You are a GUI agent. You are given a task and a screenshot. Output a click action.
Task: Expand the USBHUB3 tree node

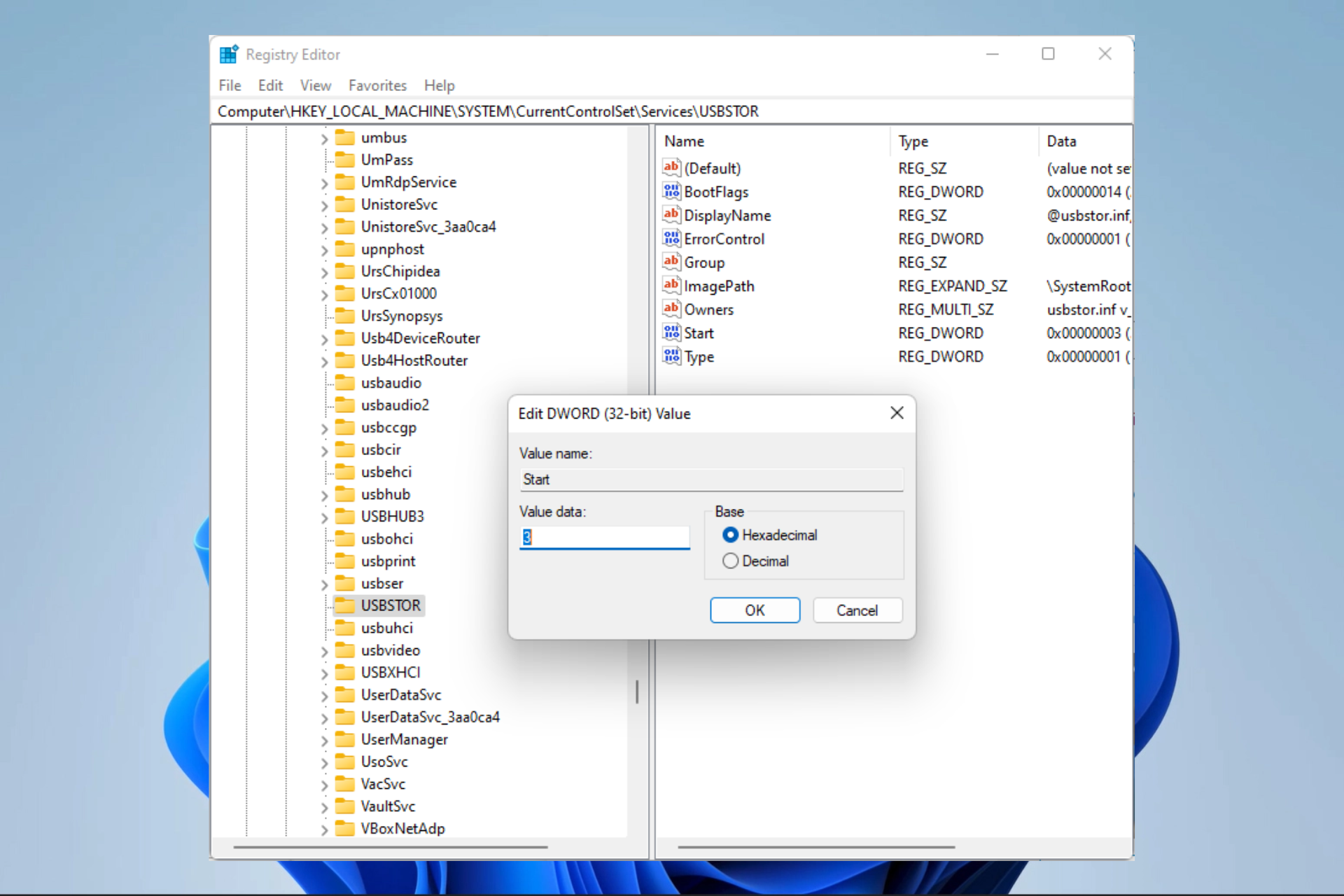(x=324, y=518)
